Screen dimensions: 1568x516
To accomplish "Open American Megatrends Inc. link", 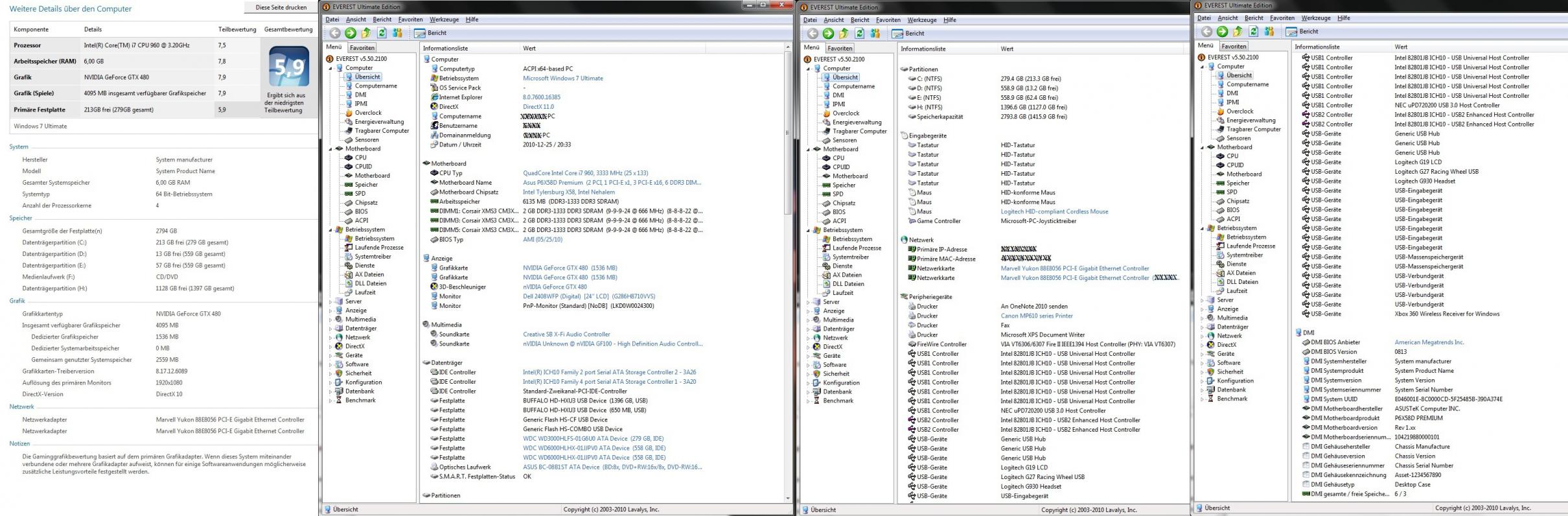I will 1429,342.
